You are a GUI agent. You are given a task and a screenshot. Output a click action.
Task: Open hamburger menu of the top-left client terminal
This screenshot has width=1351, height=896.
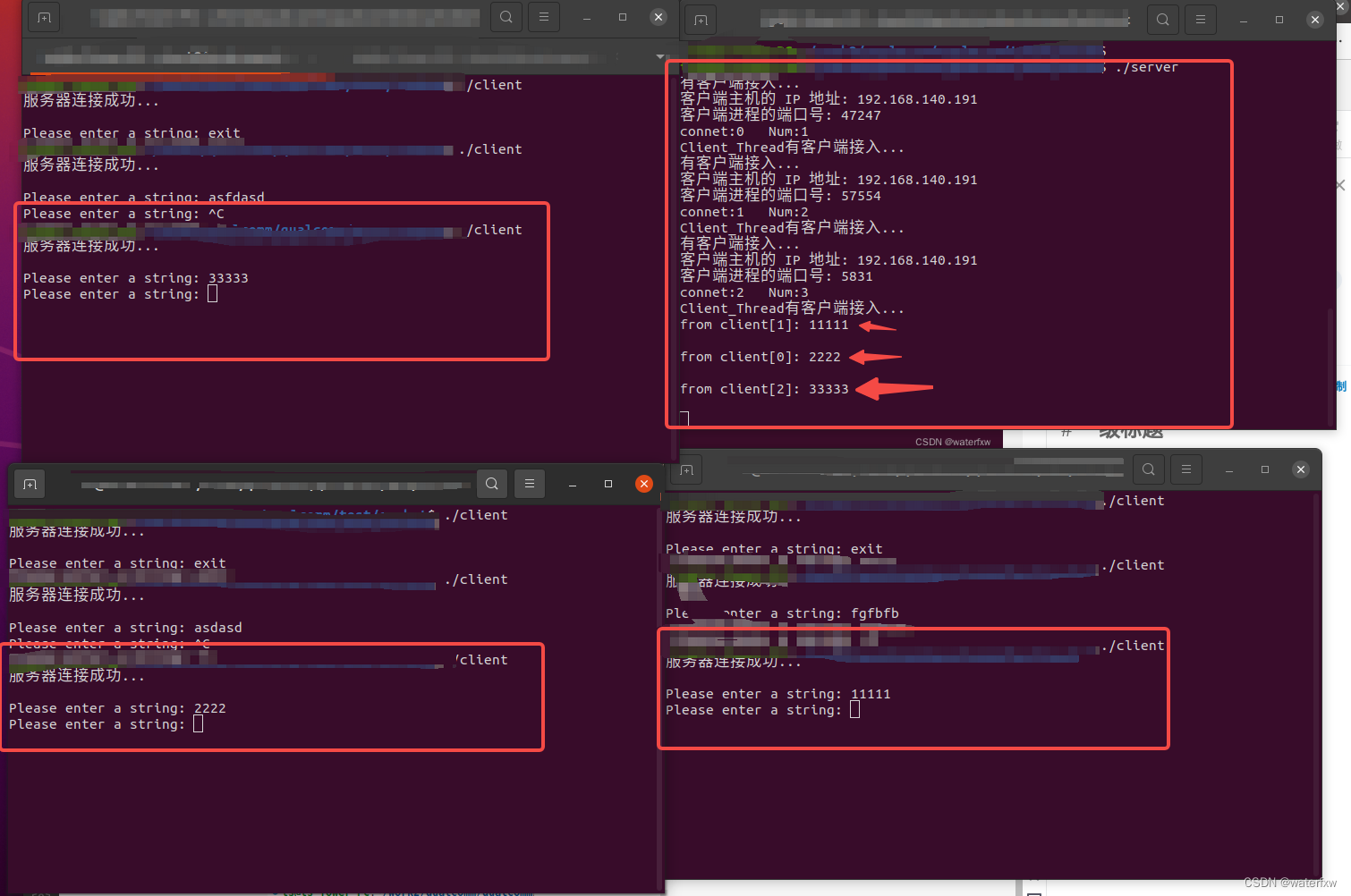pos(544,17)
